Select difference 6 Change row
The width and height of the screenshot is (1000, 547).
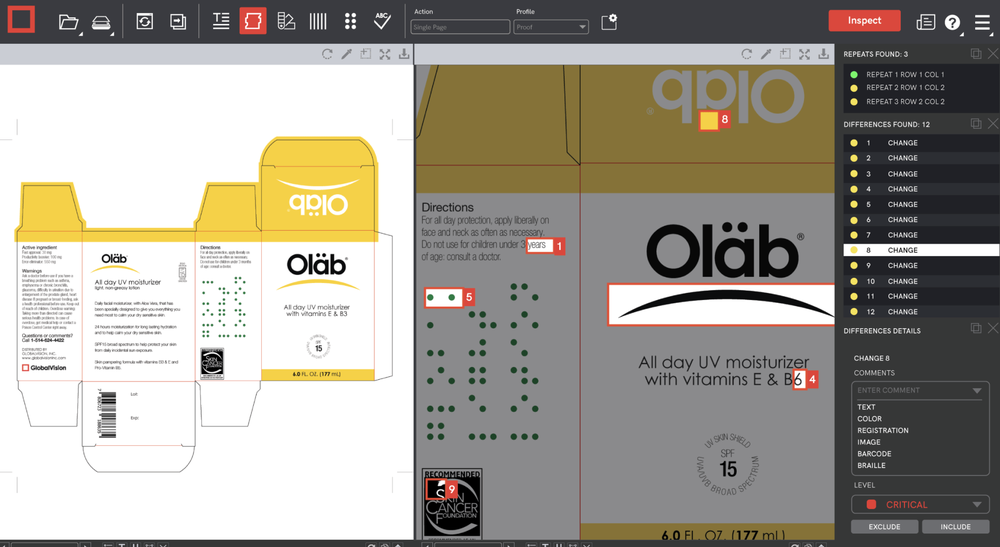tap(921, 219)
